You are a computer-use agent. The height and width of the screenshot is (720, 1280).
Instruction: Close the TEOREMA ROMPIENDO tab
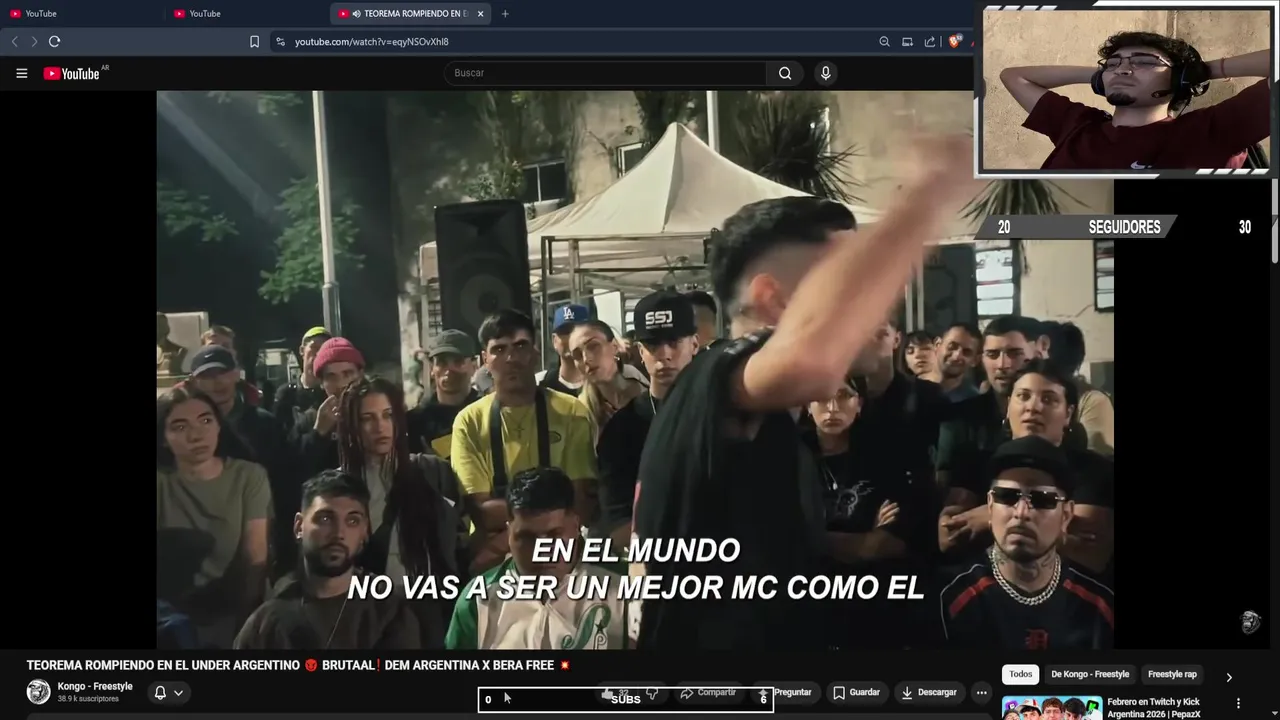click(480, 14)
